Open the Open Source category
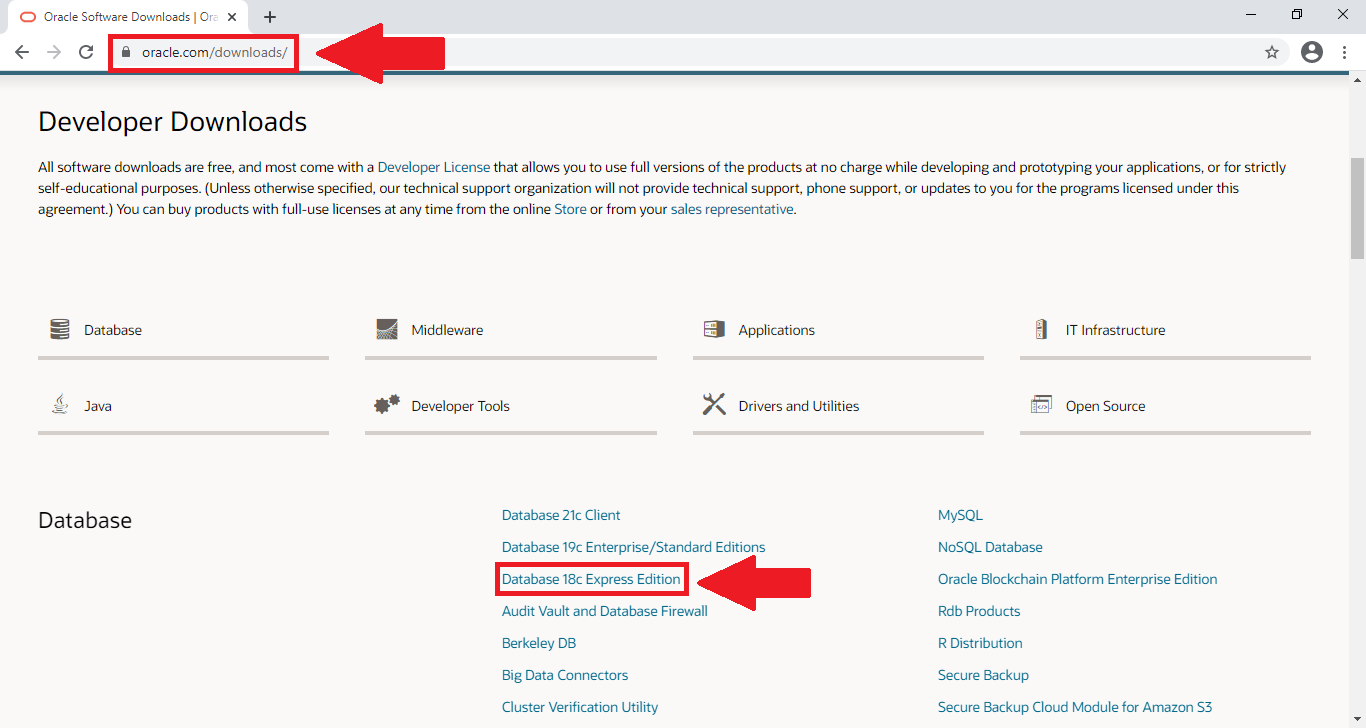 click(1165, 408)
